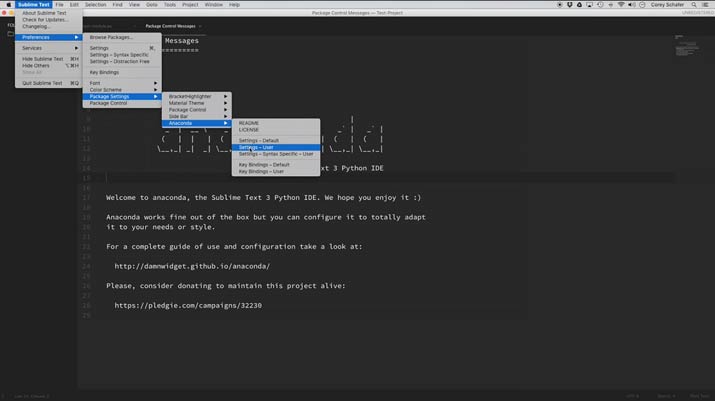Choose Package Control below Package Settings

point(122,103)
